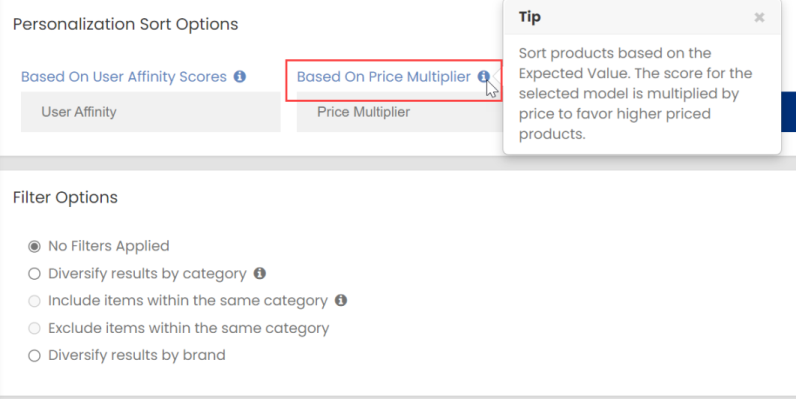Viewport: 796px width, 399px height.
Task: Click info icon beside Price Multiplier
Action: pyautogui.click(x=483, y=77)
